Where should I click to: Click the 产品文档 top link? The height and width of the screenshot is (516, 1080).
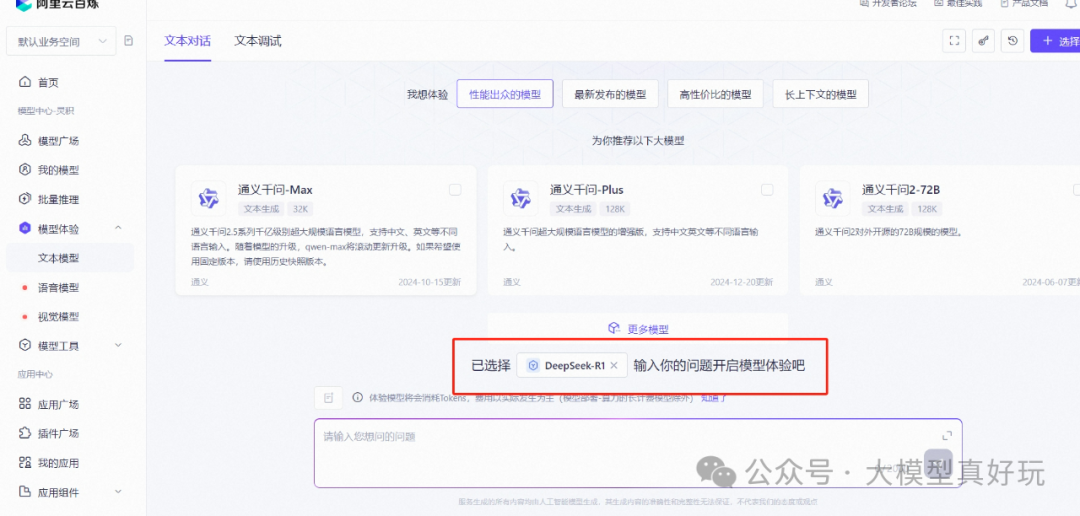pos(1024,3)
